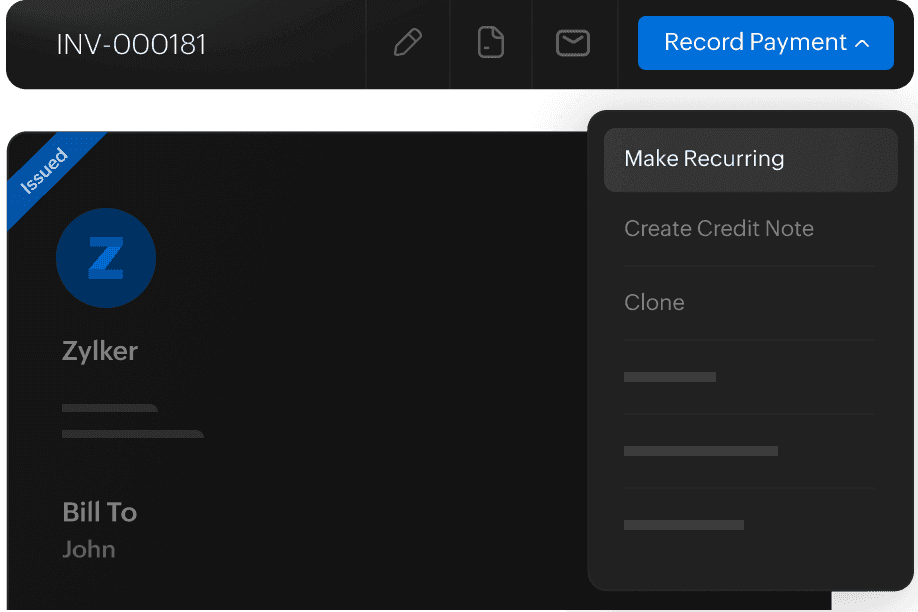Choose Create Credit Note option
Image resolution: width=918 pixels, height=612 pixels.
[718, 229]
